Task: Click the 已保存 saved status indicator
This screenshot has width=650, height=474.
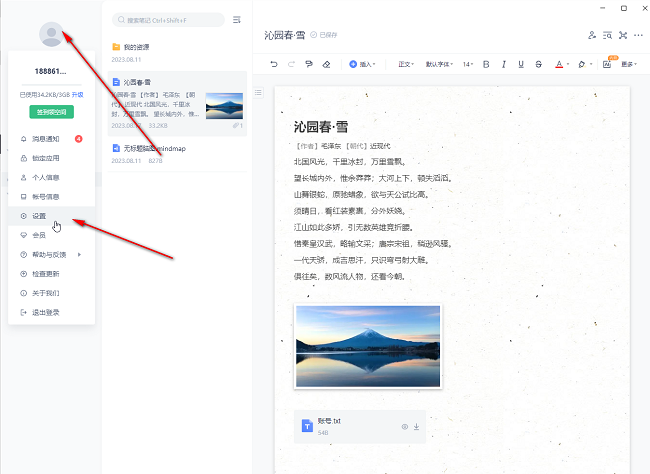Action: pos(324,35)
